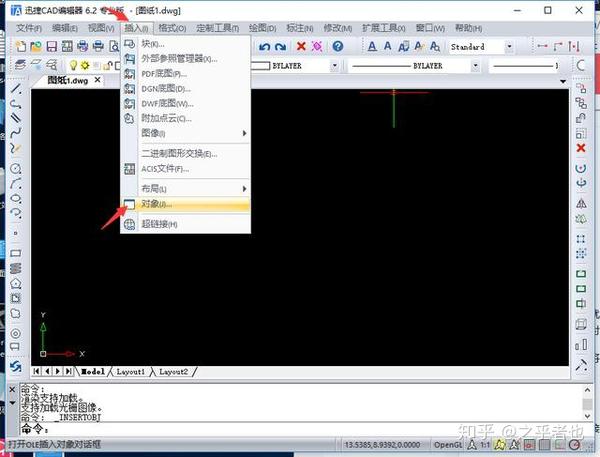Click the OpenGL status bar entry
This screenshot has height=457, width=600.
click(x=448, y=445)
